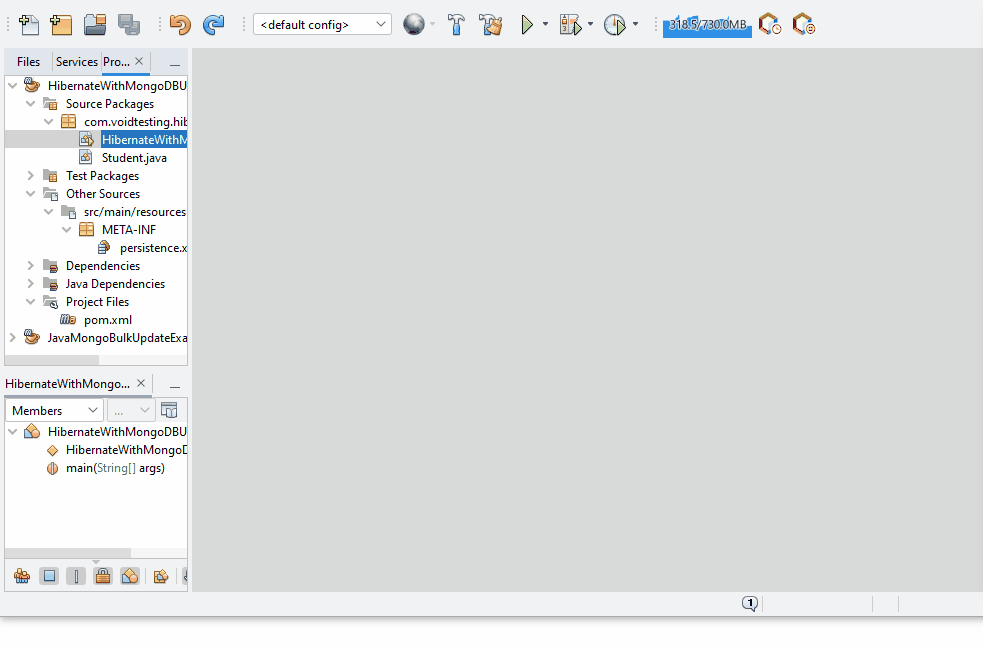Click the persistence.xml file icon
Viewport: 983px width, 649px height.
(x=104, y=248)
